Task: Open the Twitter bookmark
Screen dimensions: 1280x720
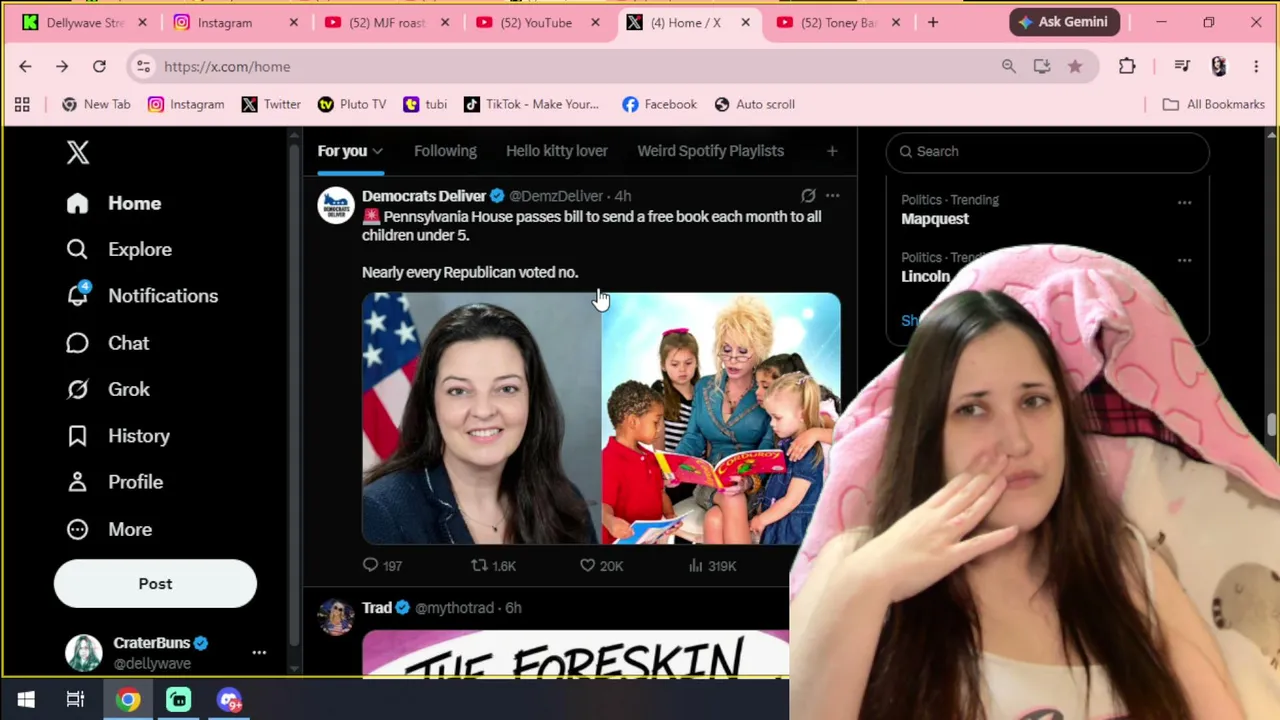Action: [271, 104]
